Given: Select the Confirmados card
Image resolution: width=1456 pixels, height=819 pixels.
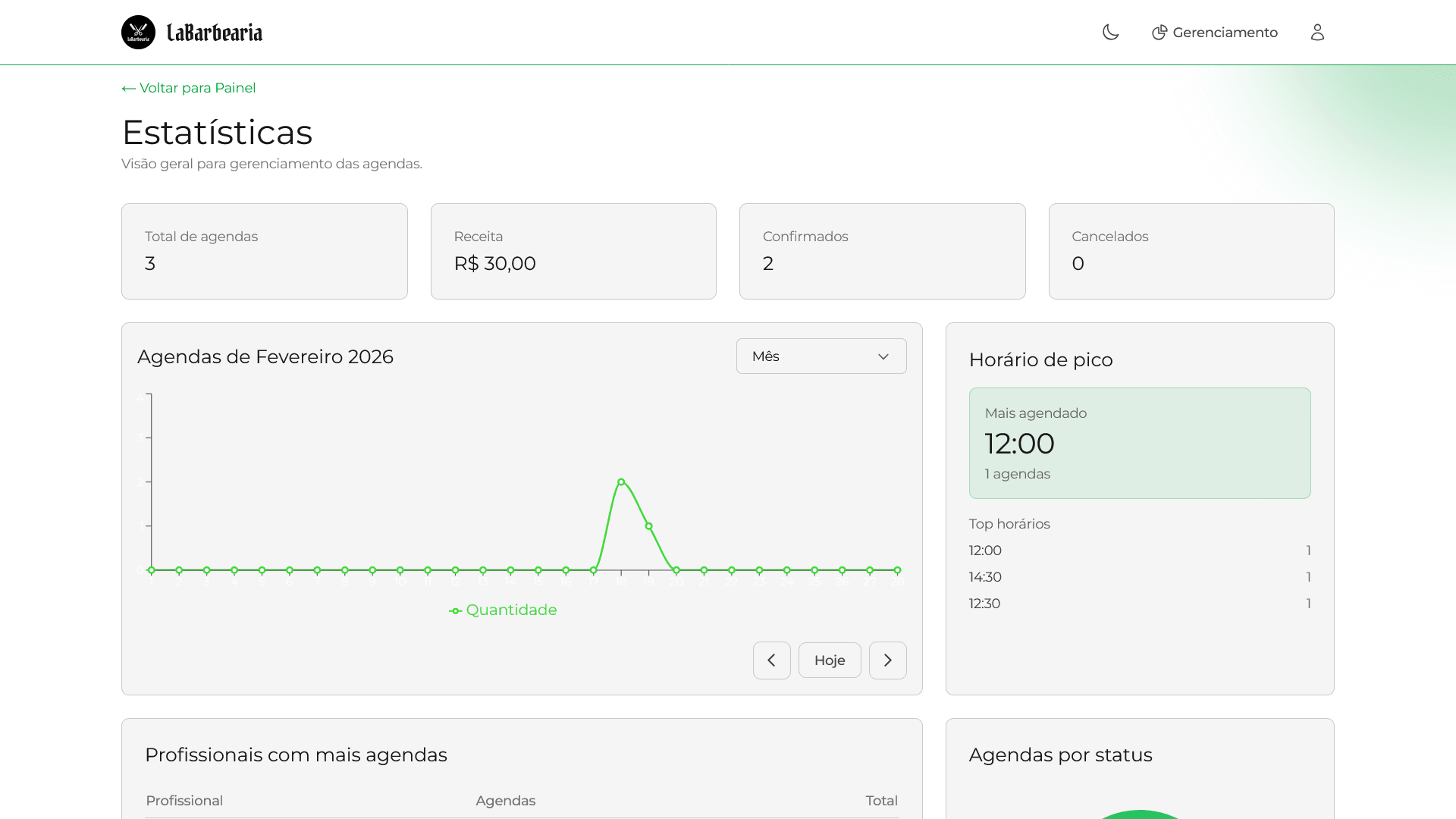Looking at the screenshot, I should click(x=883, y=251).
